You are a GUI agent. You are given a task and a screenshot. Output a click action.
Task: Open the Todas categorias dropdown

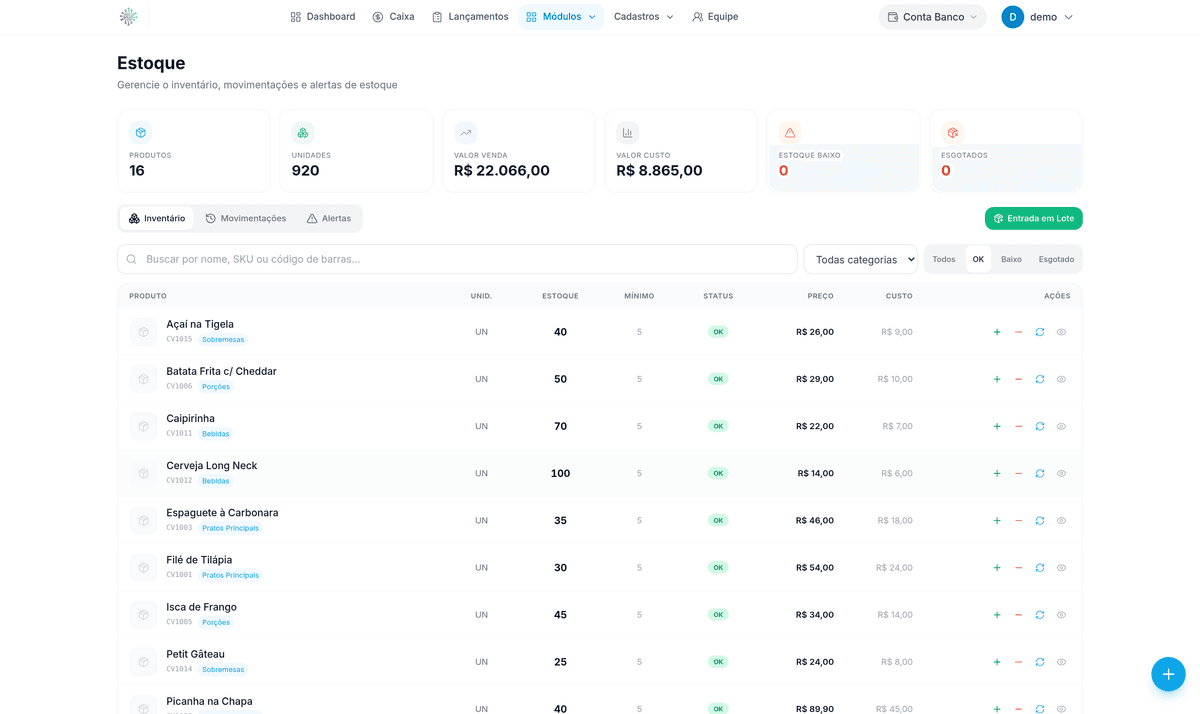coord(861,259)
